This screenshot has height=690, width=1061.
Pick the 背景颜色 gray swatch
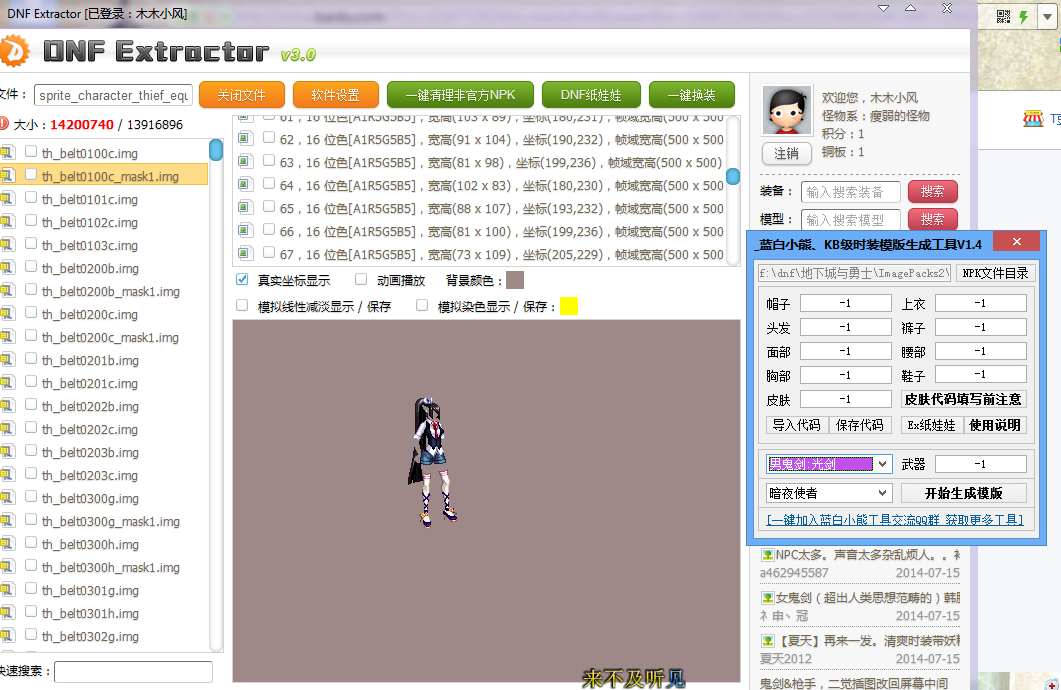coord(515,280)
